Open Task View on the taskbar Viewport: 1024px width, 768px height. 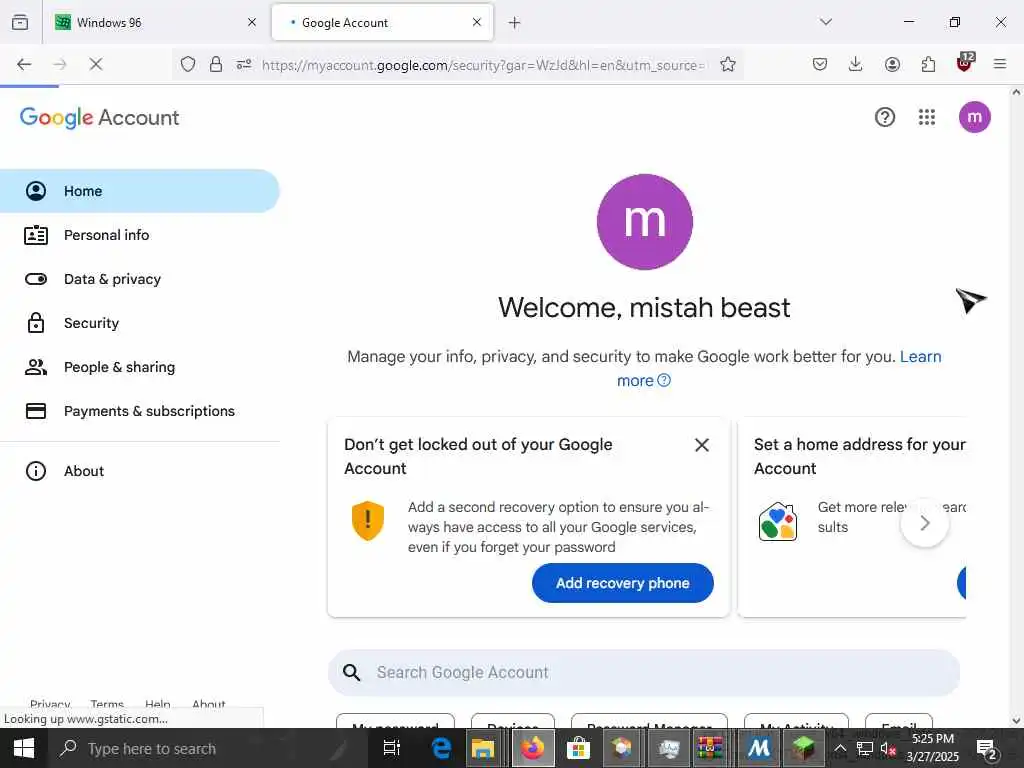point(391,748)
